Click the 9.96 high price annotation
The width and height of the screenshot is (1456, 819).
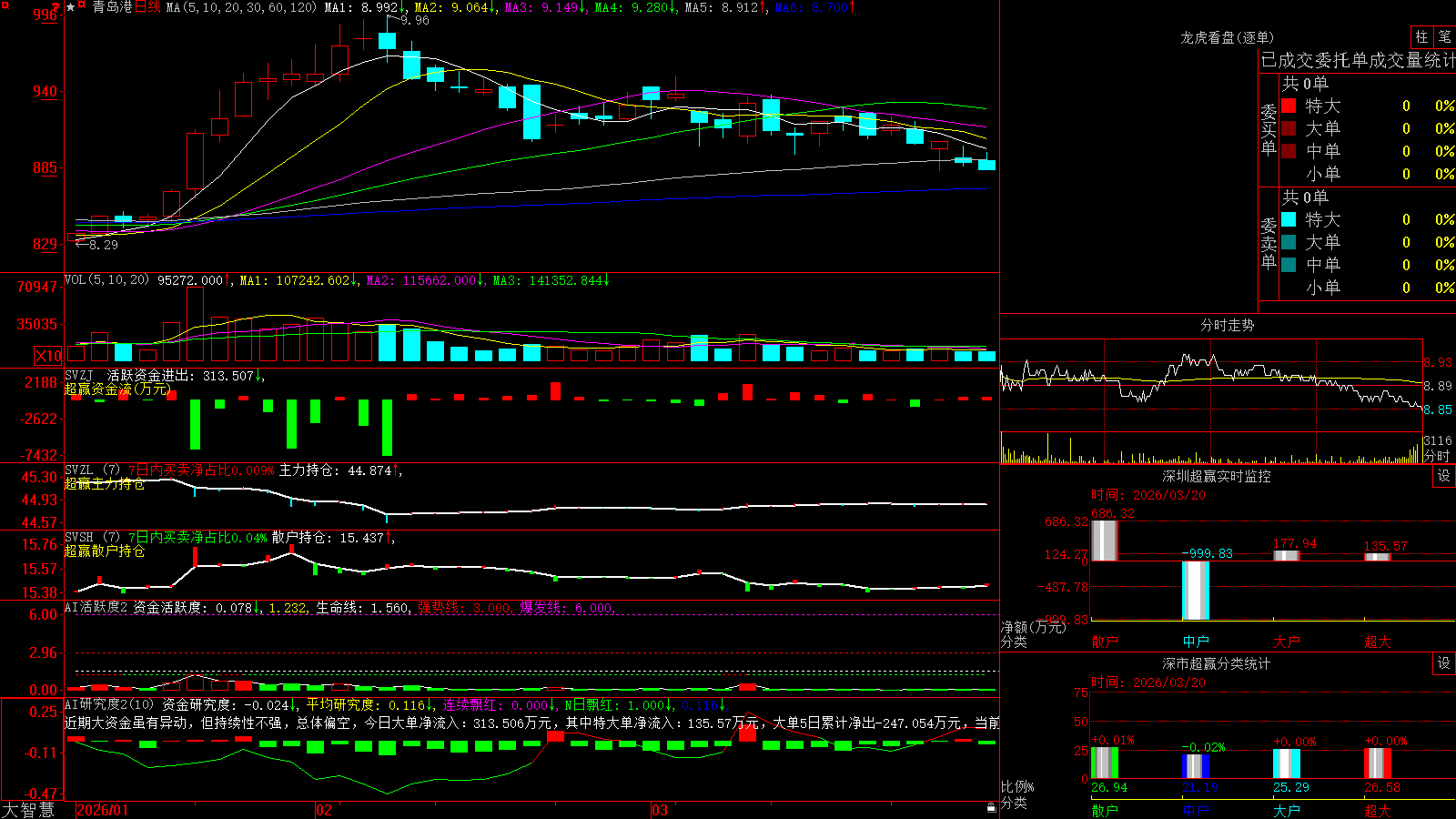414,20
